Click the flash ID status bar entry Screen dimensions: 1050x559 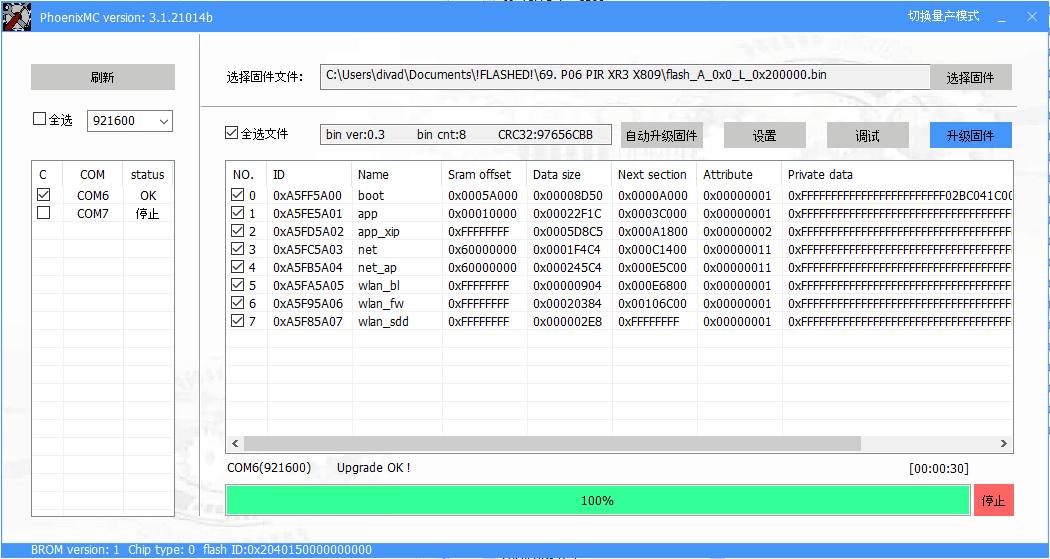point(287,550)
